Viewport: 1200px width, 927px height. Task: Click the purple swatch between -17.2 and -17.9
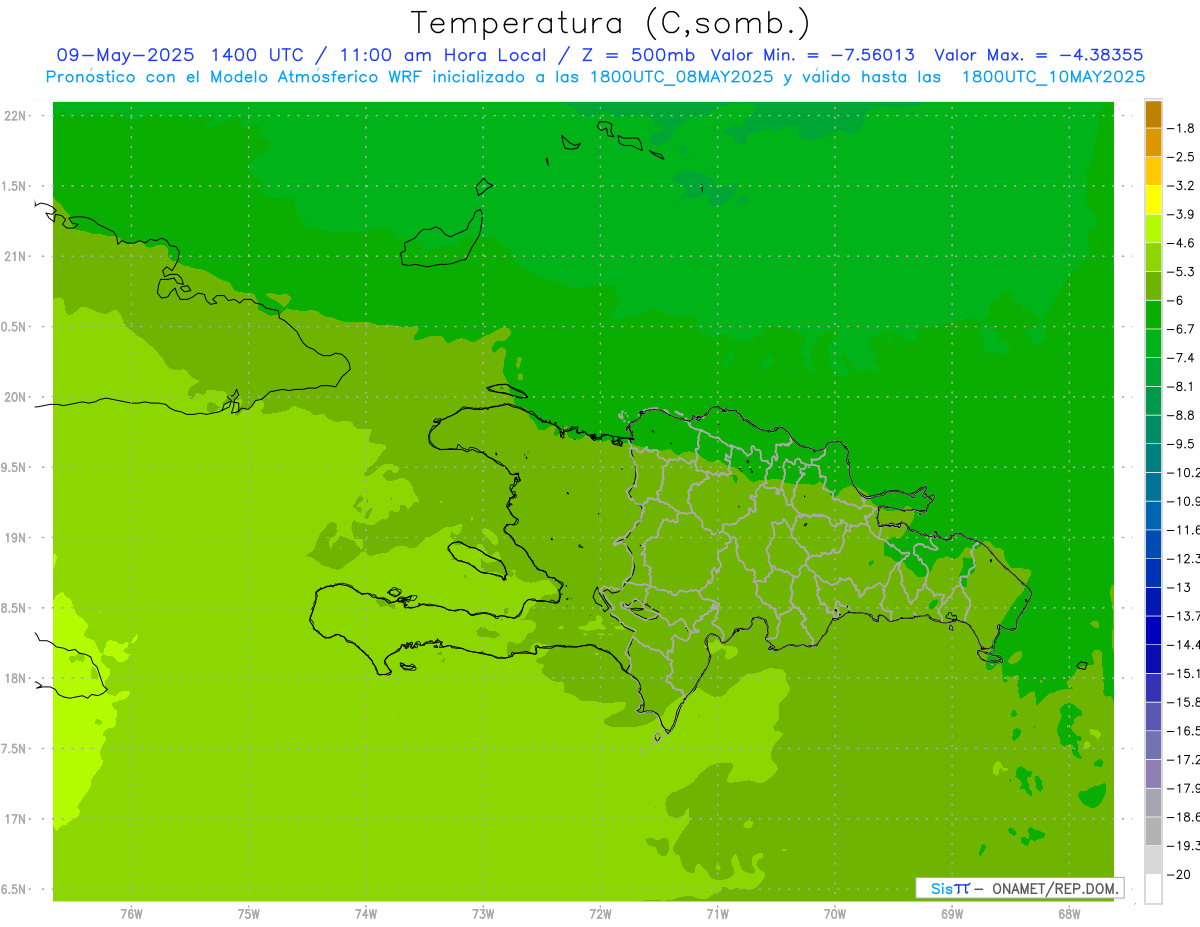pos(1153,773)
